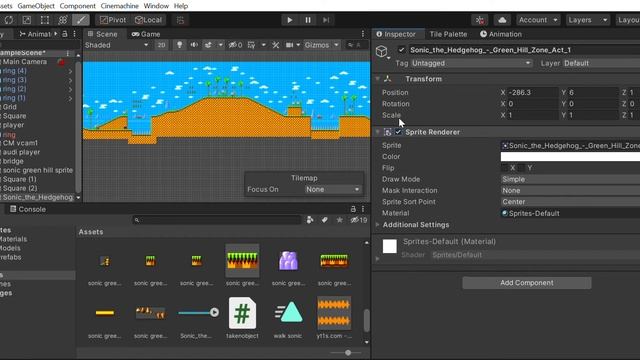Open the Layers dropdown
Screen dimensions: 640x360
[x=588, y=20]
